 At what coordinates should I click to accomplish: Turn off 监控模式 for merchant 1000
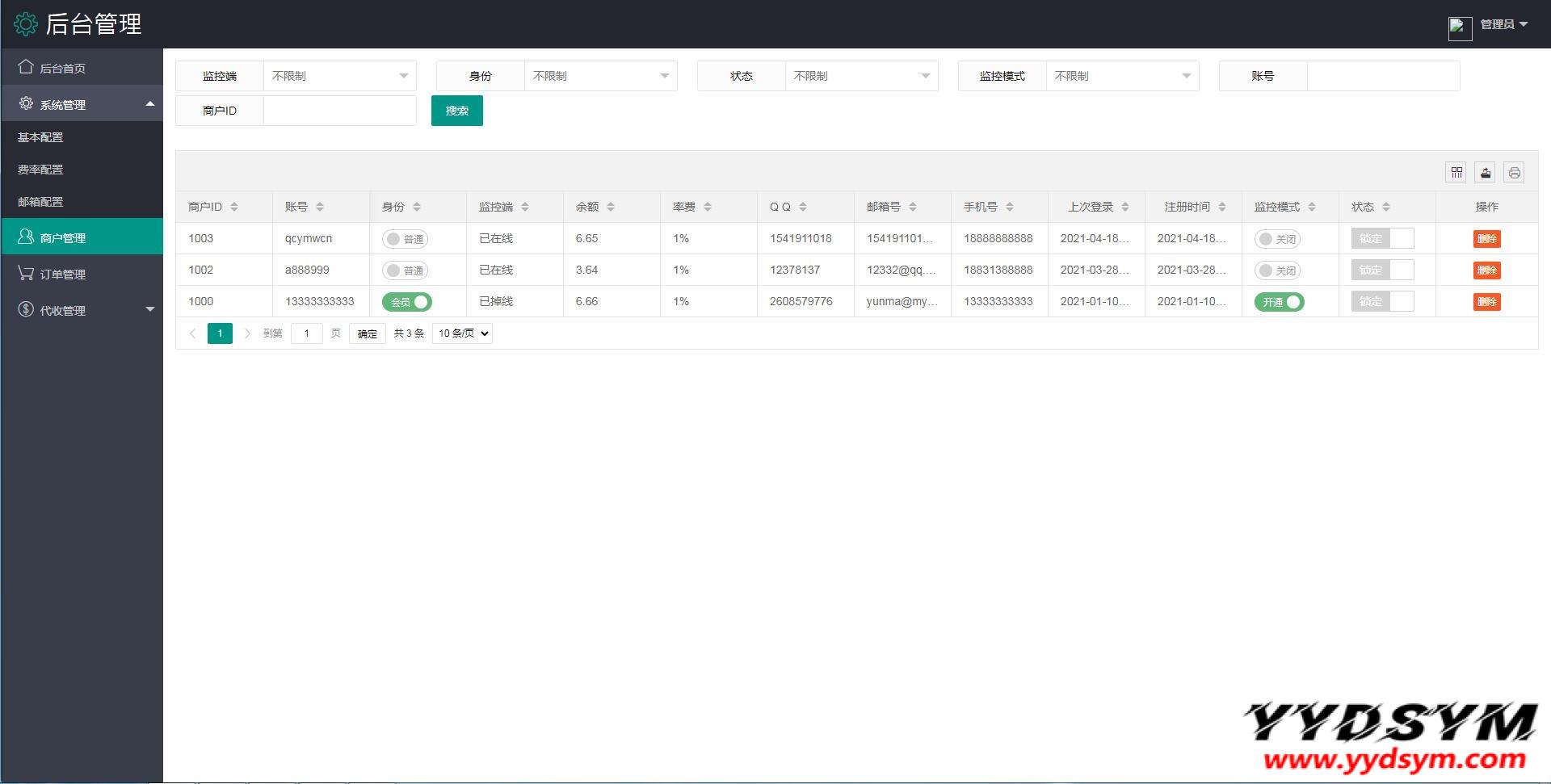1279,302
